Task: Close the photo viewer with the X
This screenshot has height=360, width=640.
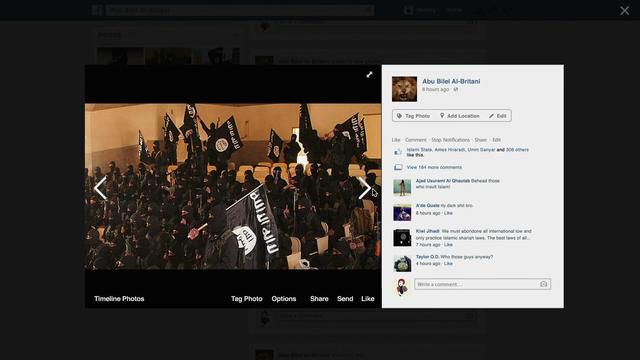Action: click(624, 11)
